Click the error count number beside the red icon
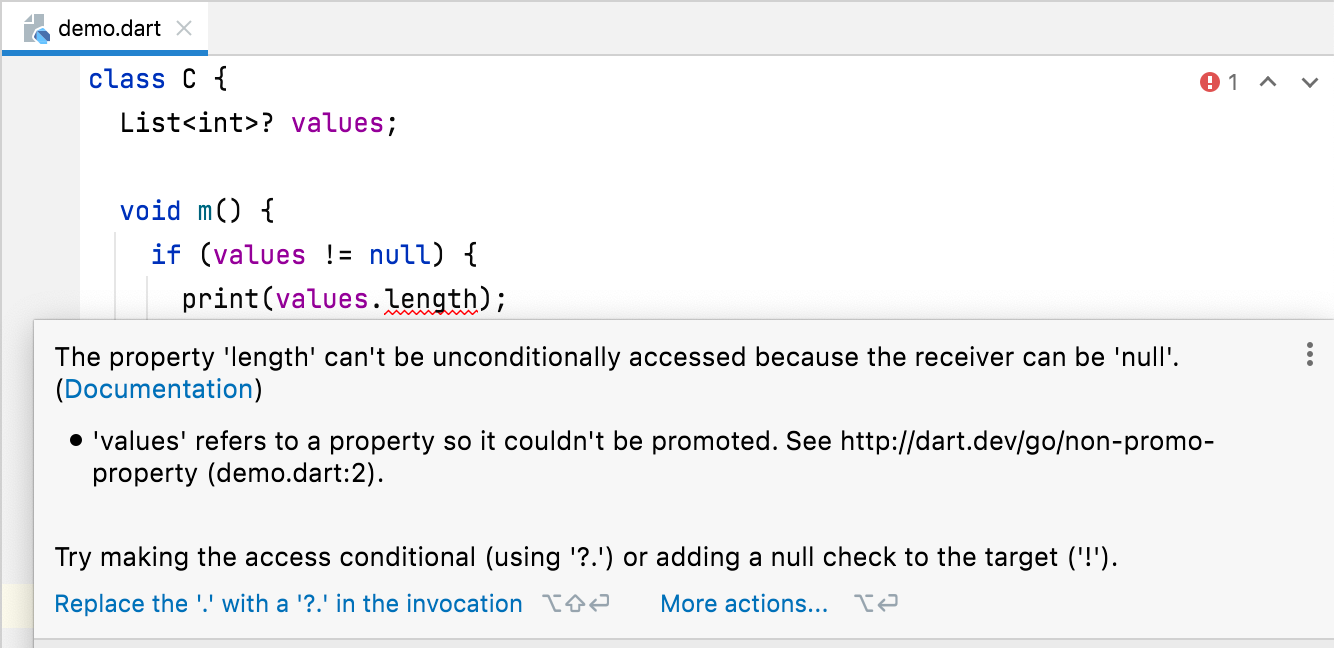This screenshot has height=648, width=1334. click(1233, 82)
